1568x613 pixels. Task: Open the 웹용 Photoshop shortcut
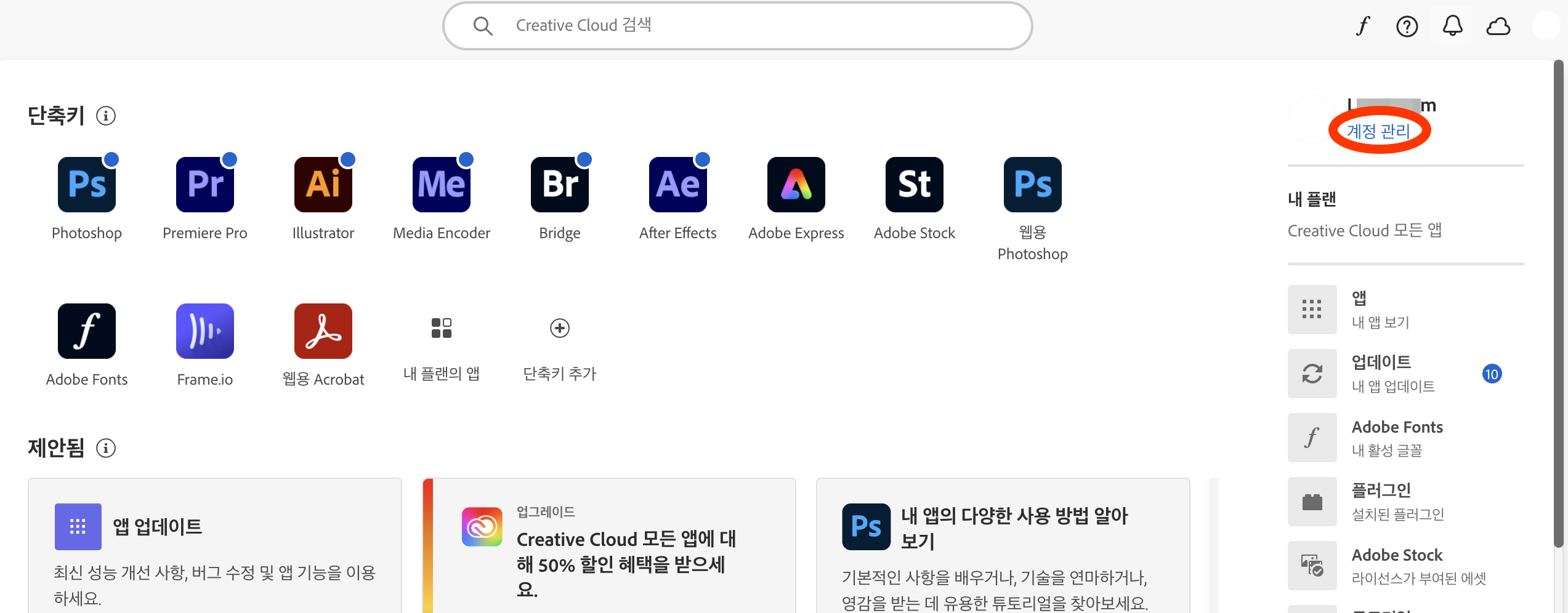pyautogui.click(x=1033, y=185)
